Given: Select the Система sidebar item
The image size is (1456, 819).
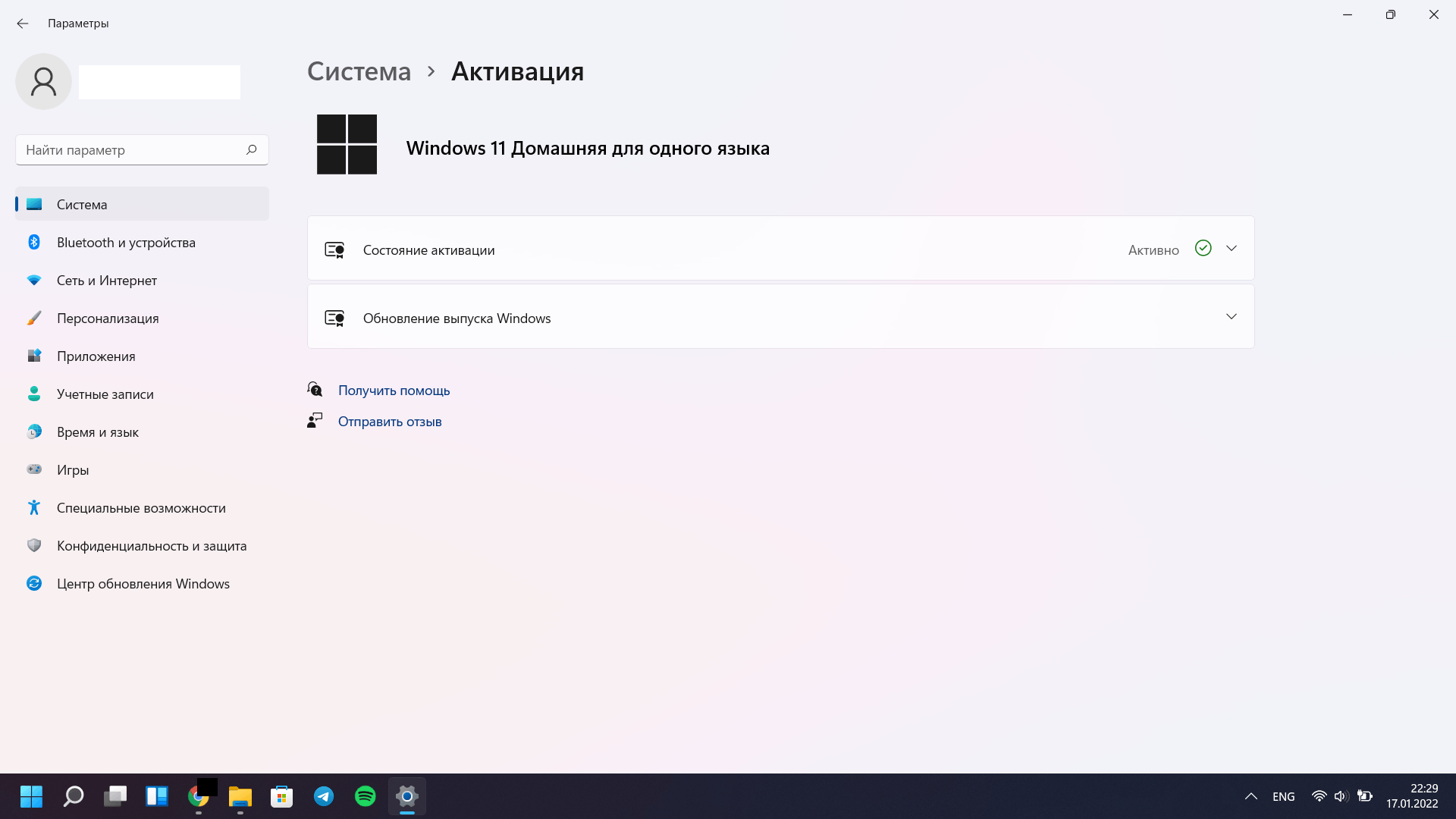Looking at the screenshot, I should 142,204.
